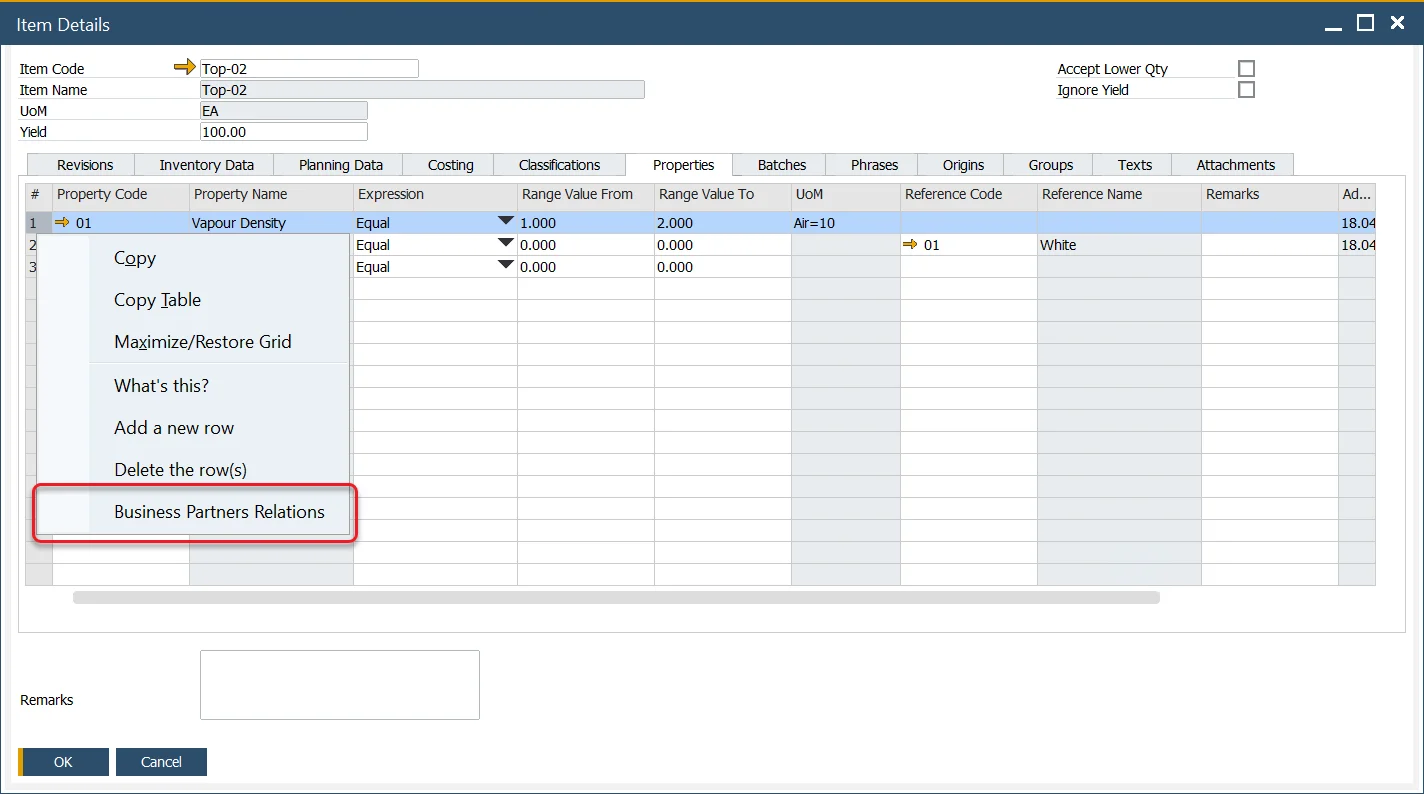Click Property Code 01 link arrow
Image resolution: width=1424 pixels, height=794 pixels.
click(62, 223)
